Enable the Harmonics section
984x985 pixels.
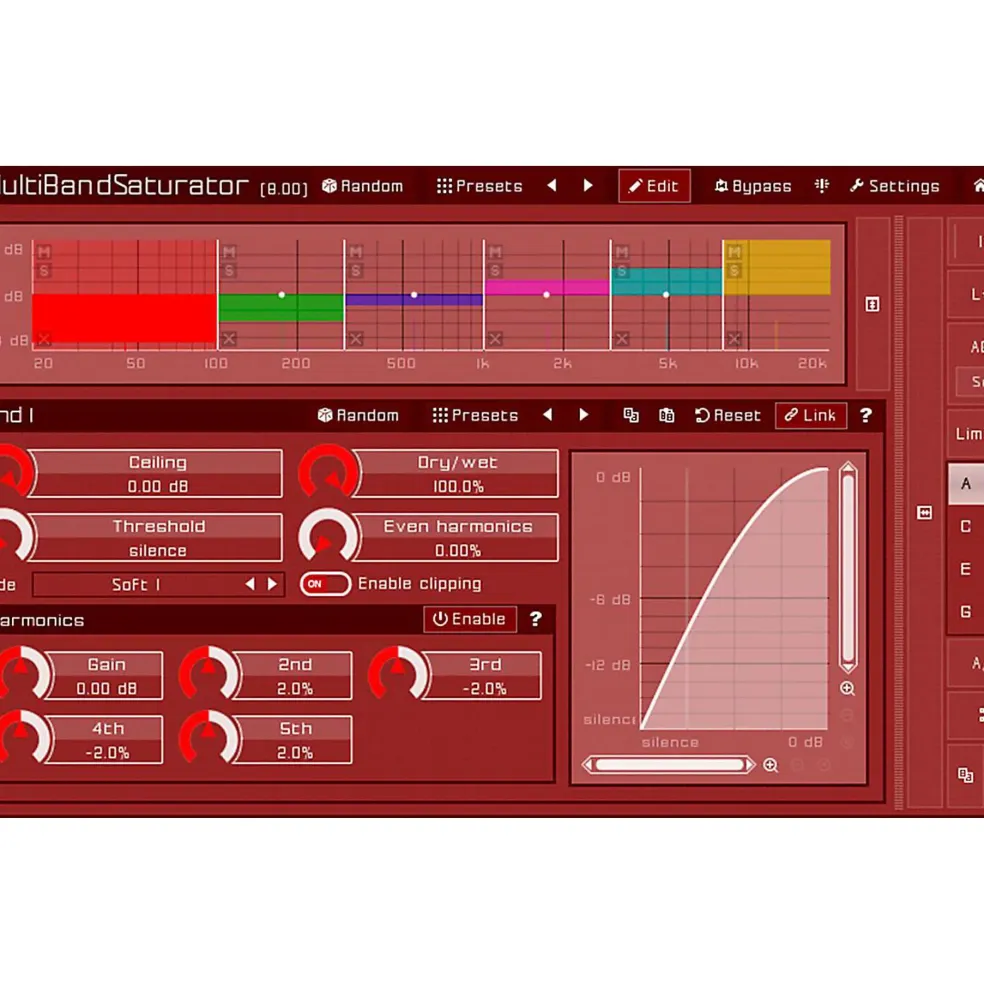[x=469, y=619]
